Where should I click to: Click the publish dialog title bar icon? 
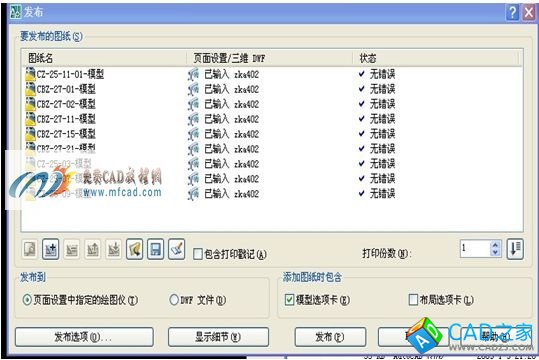[15, 12]
